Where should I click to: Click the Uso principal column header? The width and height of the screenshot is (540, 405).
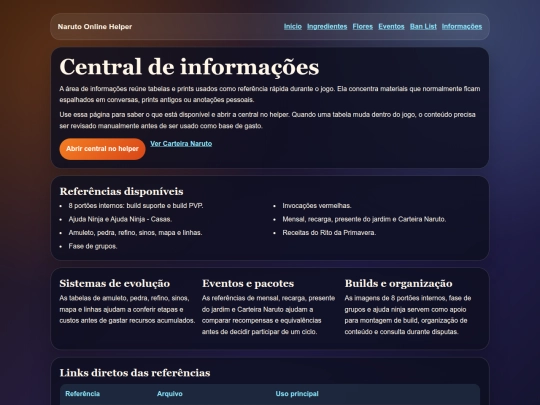(297, 394)
